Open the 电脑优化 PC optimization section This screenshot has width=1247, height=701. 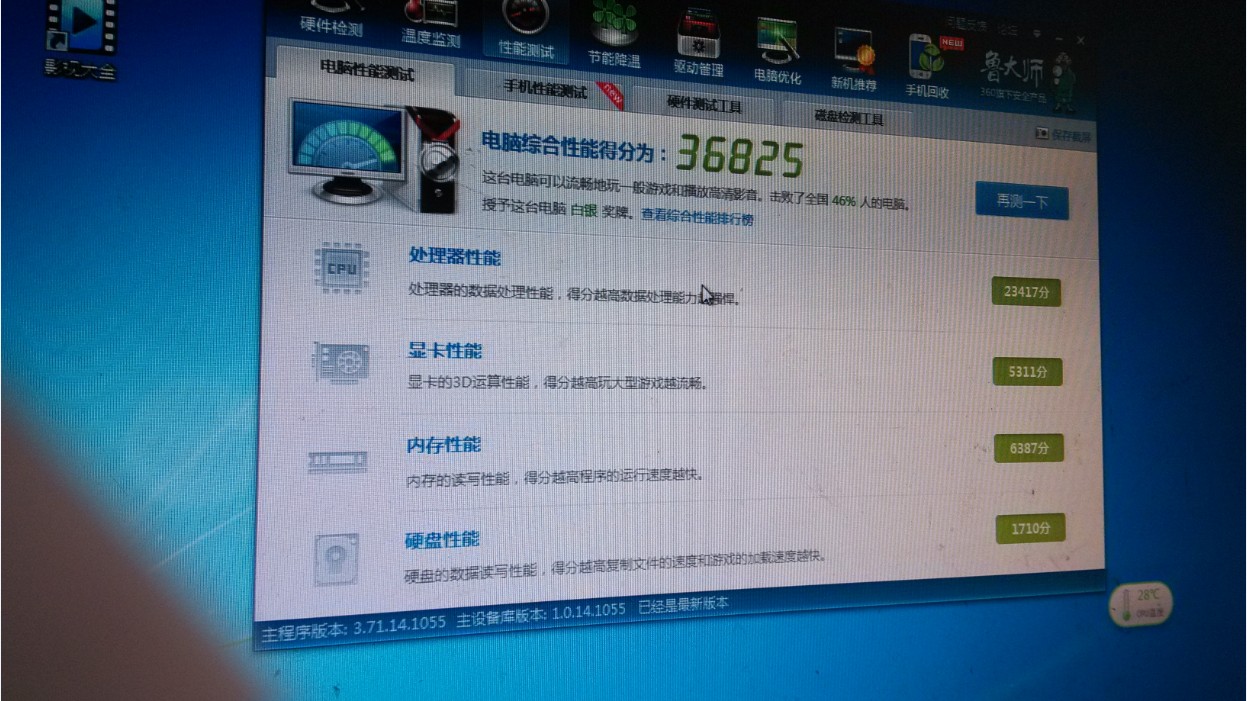[x=778, y=50]
